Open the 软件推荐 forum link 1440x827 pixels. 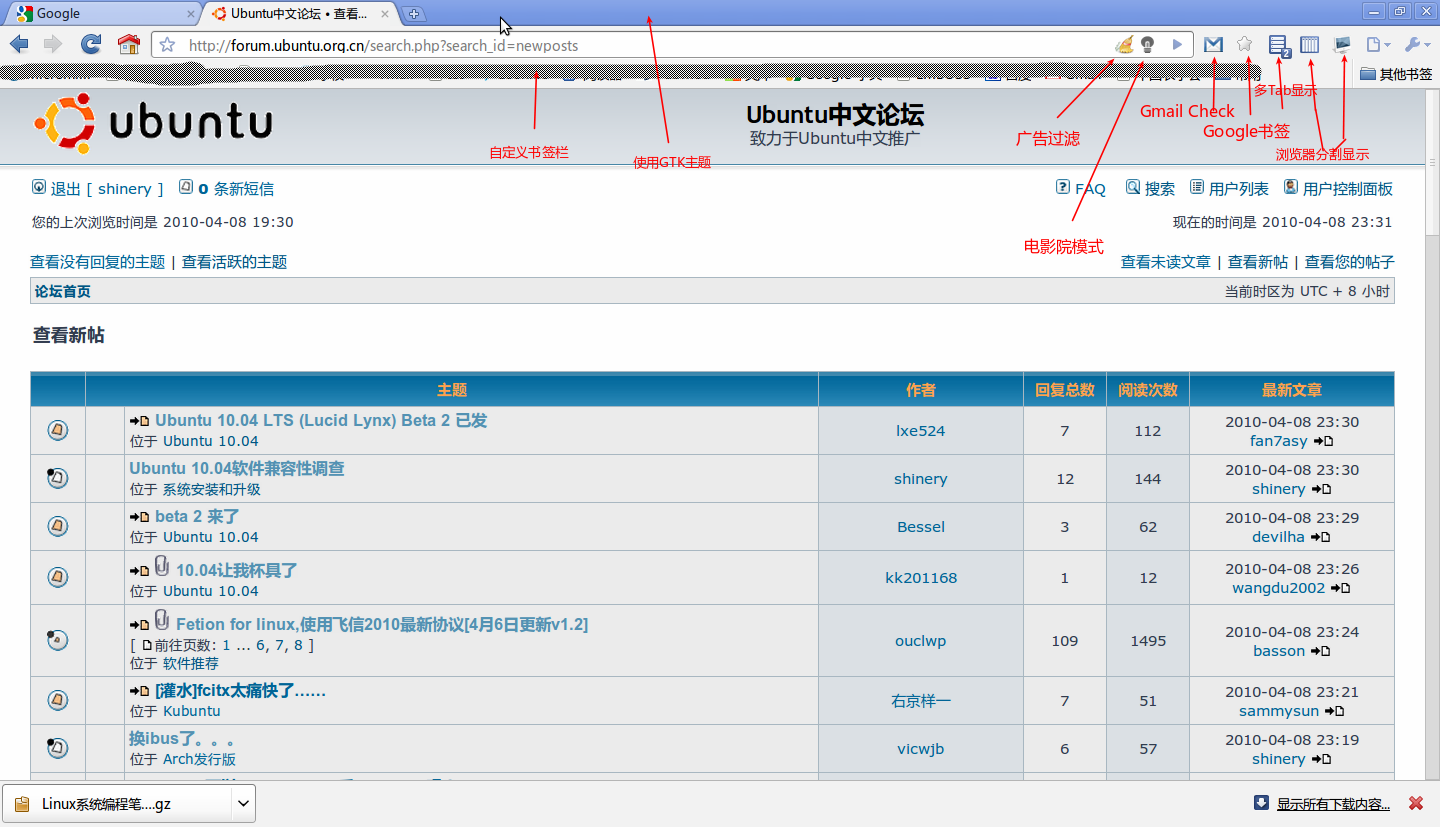click(191, 663)
